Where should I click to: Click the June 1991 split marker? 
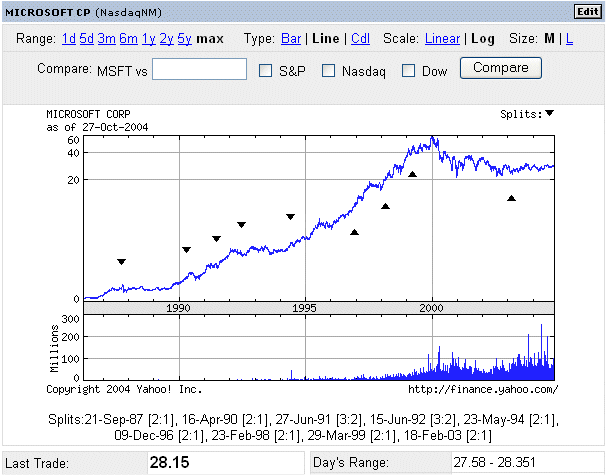[x=216, y=238]
